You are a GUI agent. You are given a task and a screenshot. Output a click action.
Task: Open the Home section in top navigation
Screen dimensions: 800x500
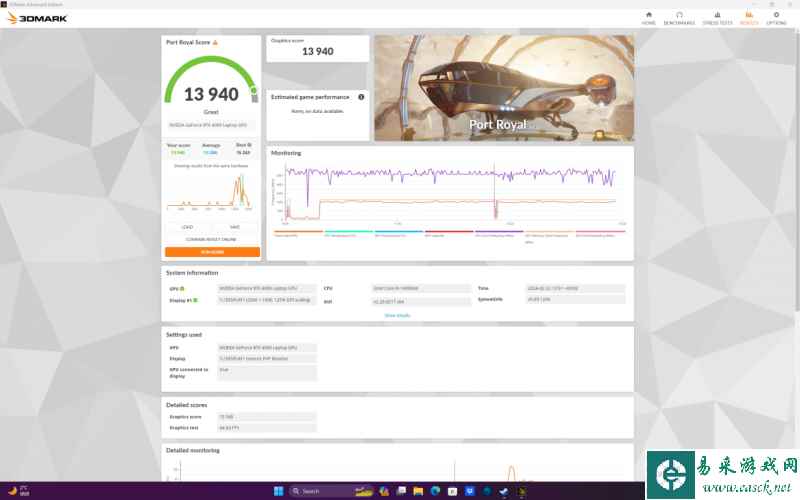click(648, 18)
